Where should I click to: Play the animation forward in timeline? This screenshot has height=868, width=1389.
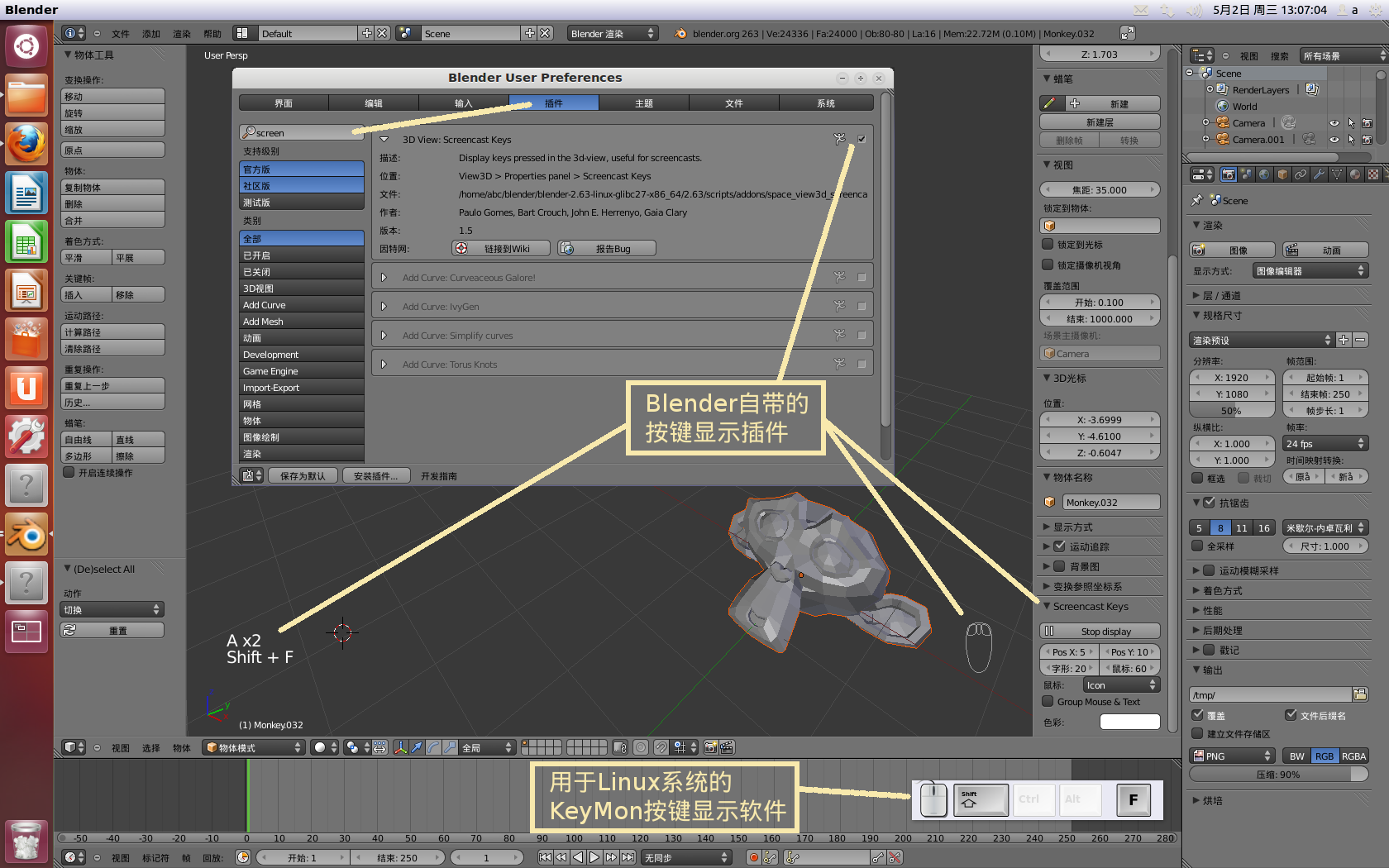(594, 858)
